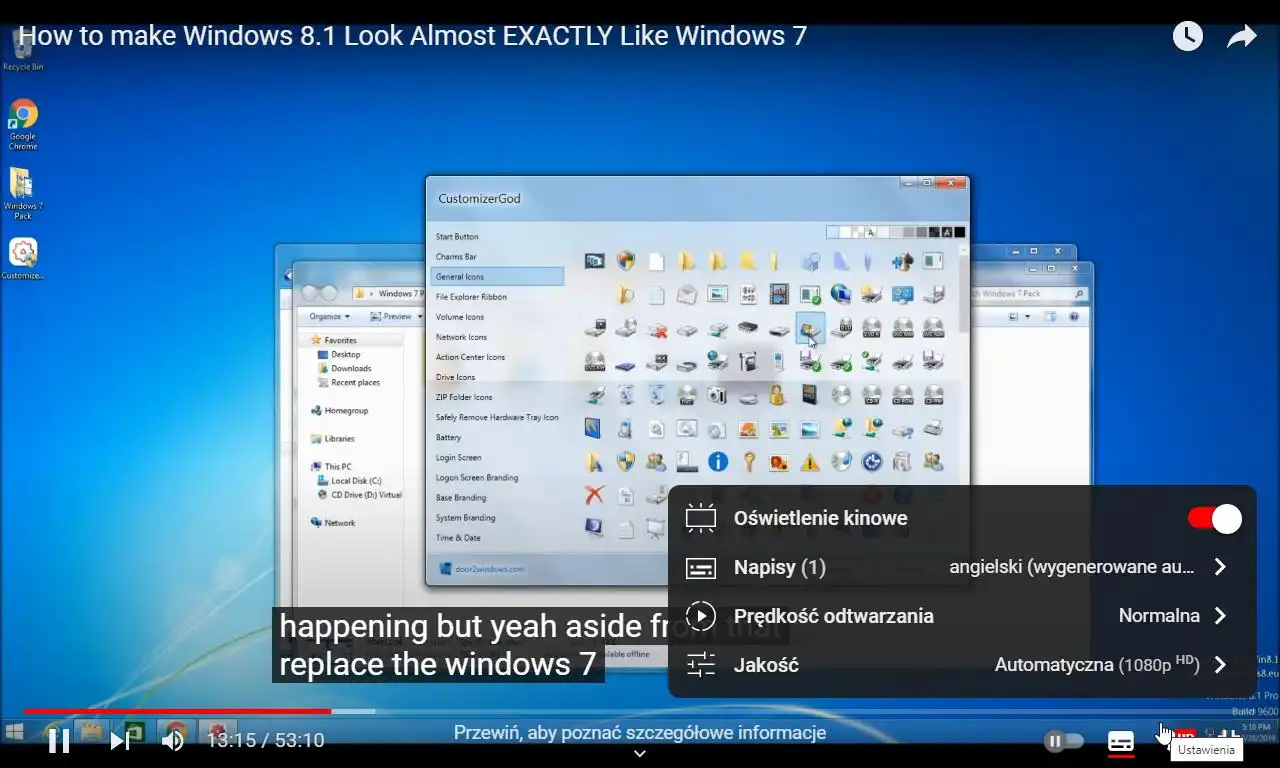Click the digital camera icon in CustomizerGod
The width and height of the screenshot is (1280, 768).
tap(717, 394)
